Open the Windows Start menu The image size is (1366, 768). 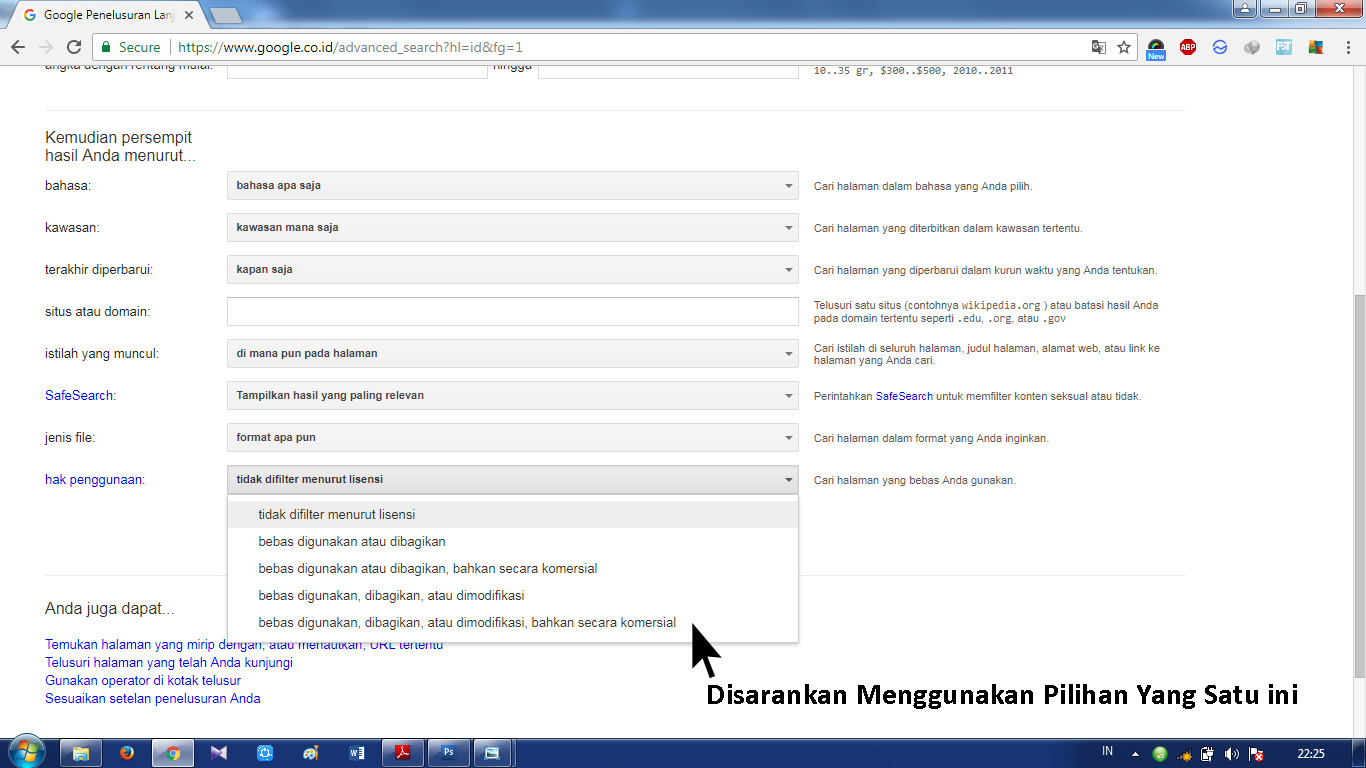[25, 752]
